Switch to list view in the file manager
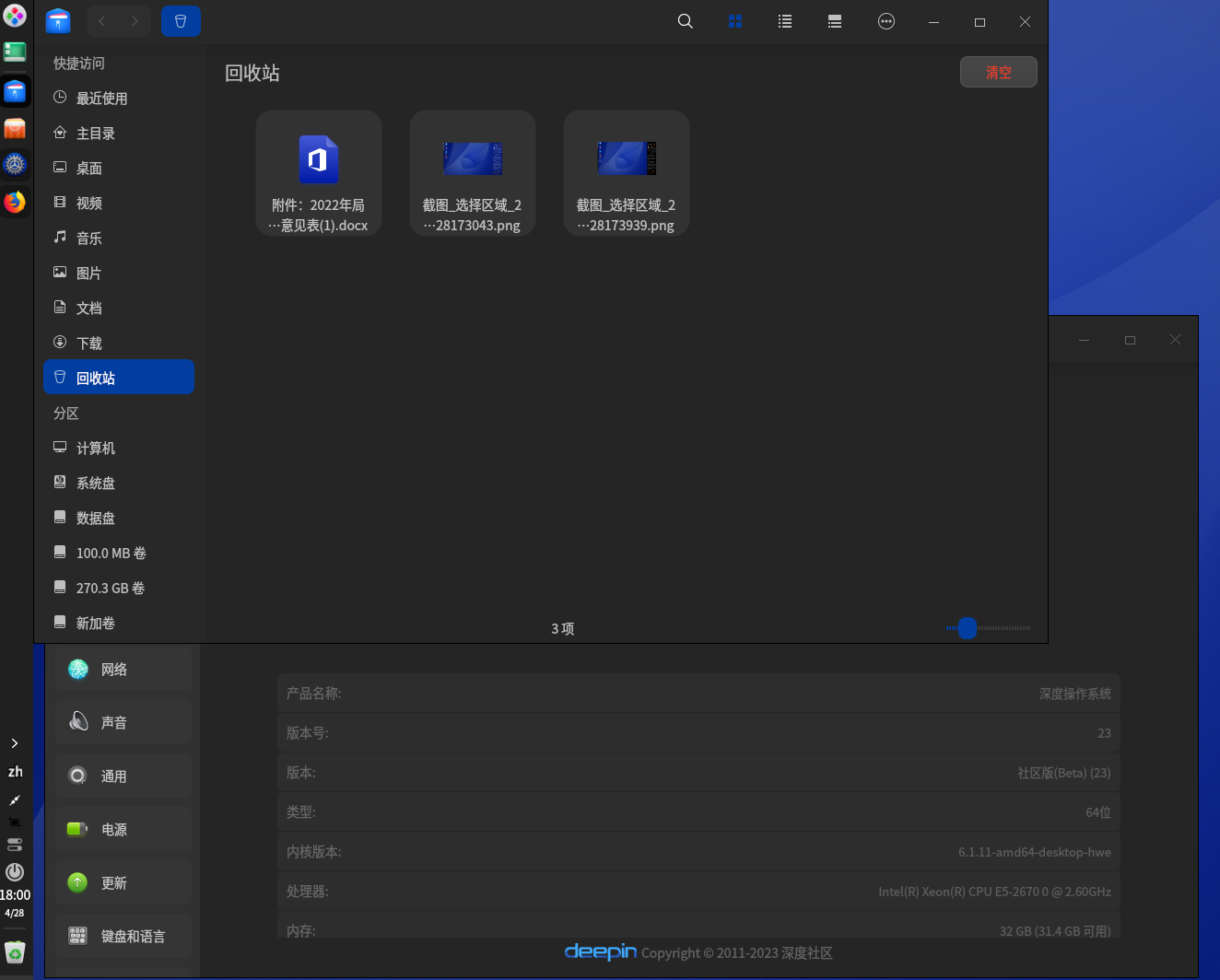Viewport: 1220px width, 980px height. pyautogui.click(x=785, y=20)
